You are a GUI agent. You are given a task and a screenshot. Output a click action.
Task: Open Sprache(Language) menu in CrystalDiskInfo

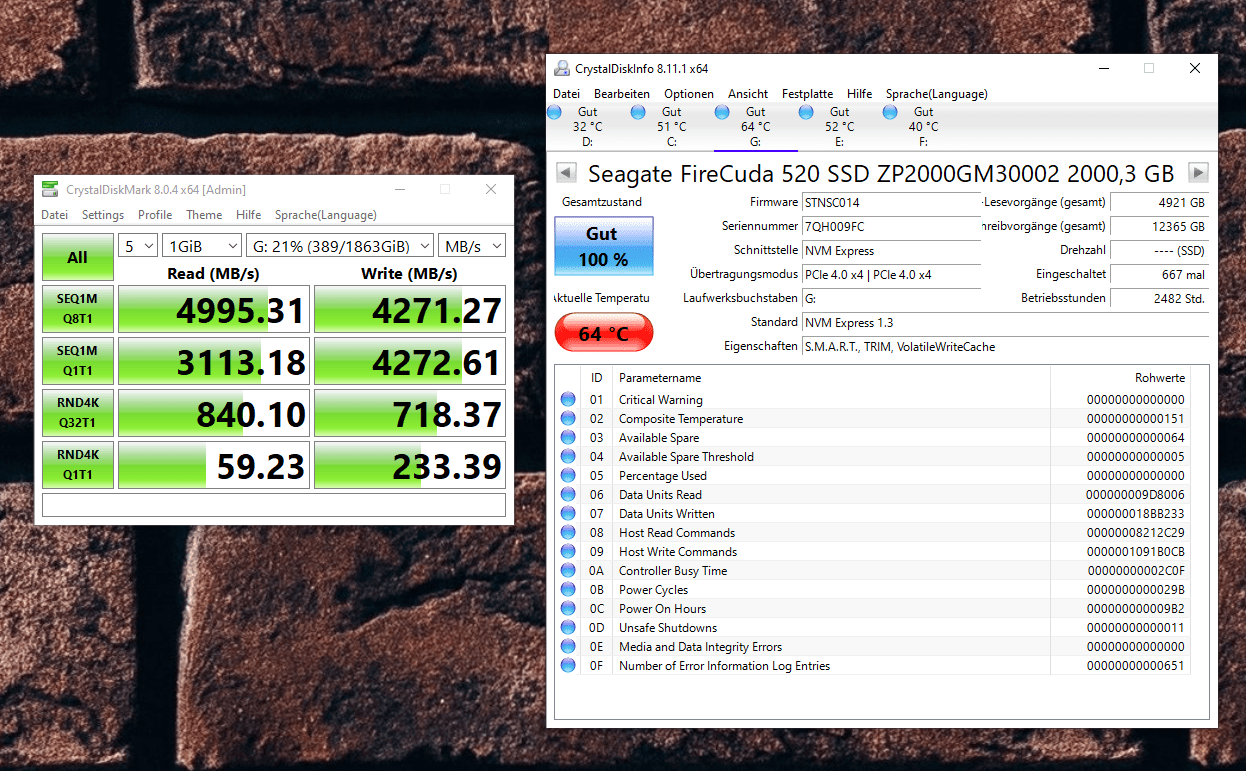pyautogui.click(x=937, y=94)
